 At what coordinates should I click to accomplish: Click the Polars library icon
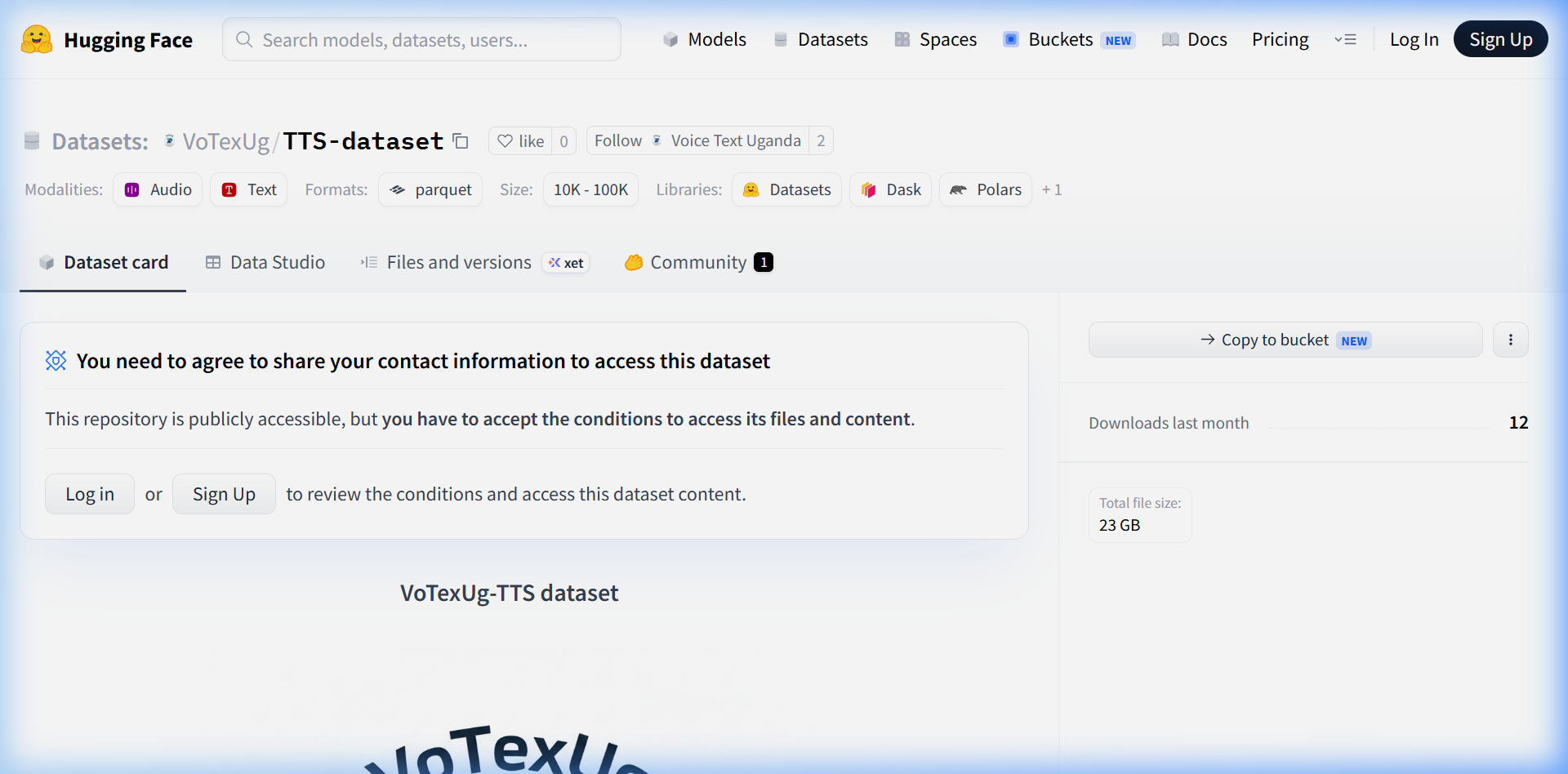[959, 190]
